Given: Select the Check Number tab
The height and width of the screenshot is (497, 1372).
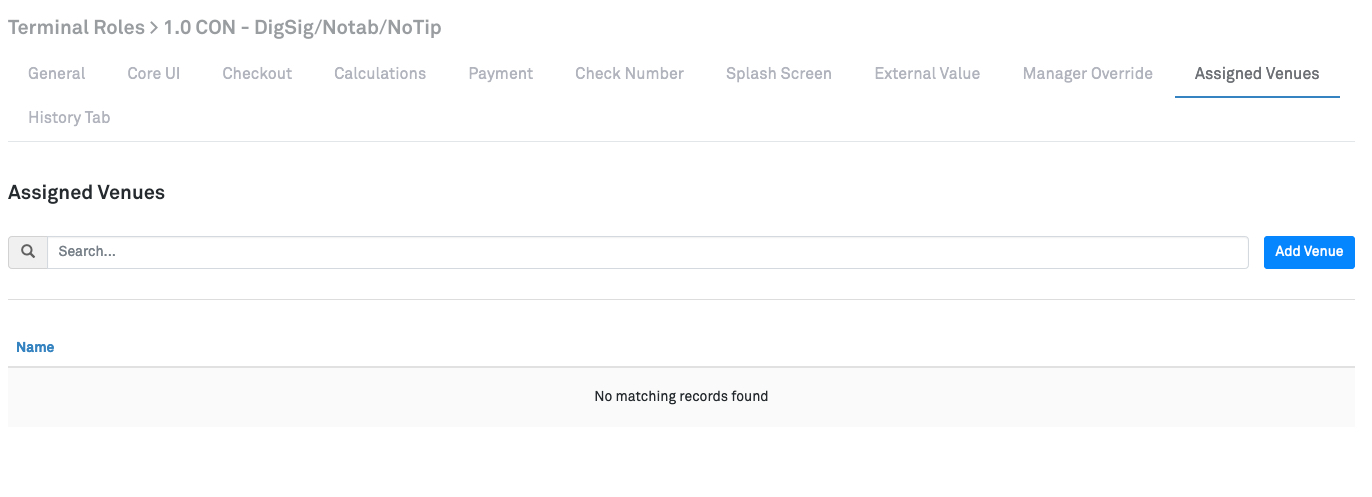Looking at the screenshot, I should pos(630,73).
